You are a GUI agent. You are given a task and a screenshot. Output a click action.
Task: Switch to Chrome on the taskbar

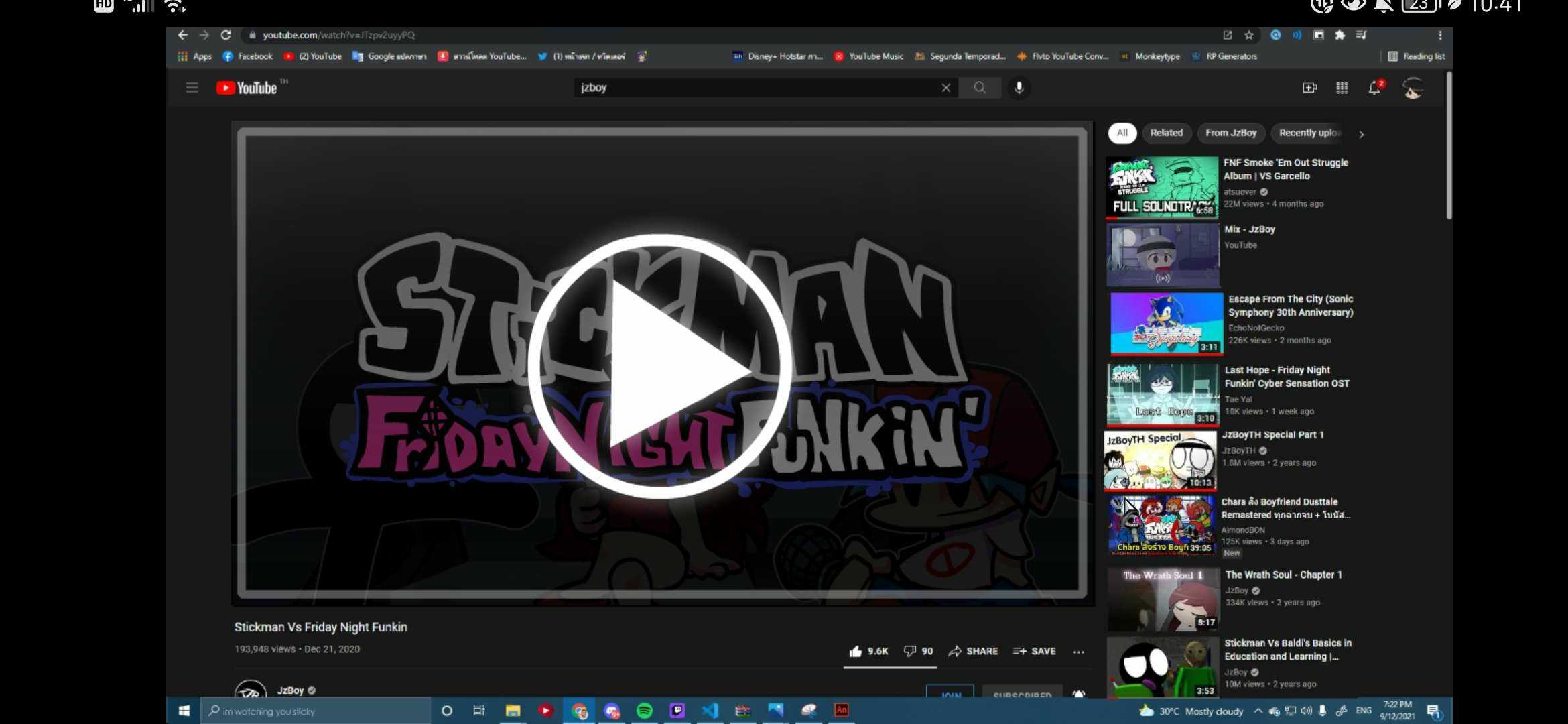579,711
